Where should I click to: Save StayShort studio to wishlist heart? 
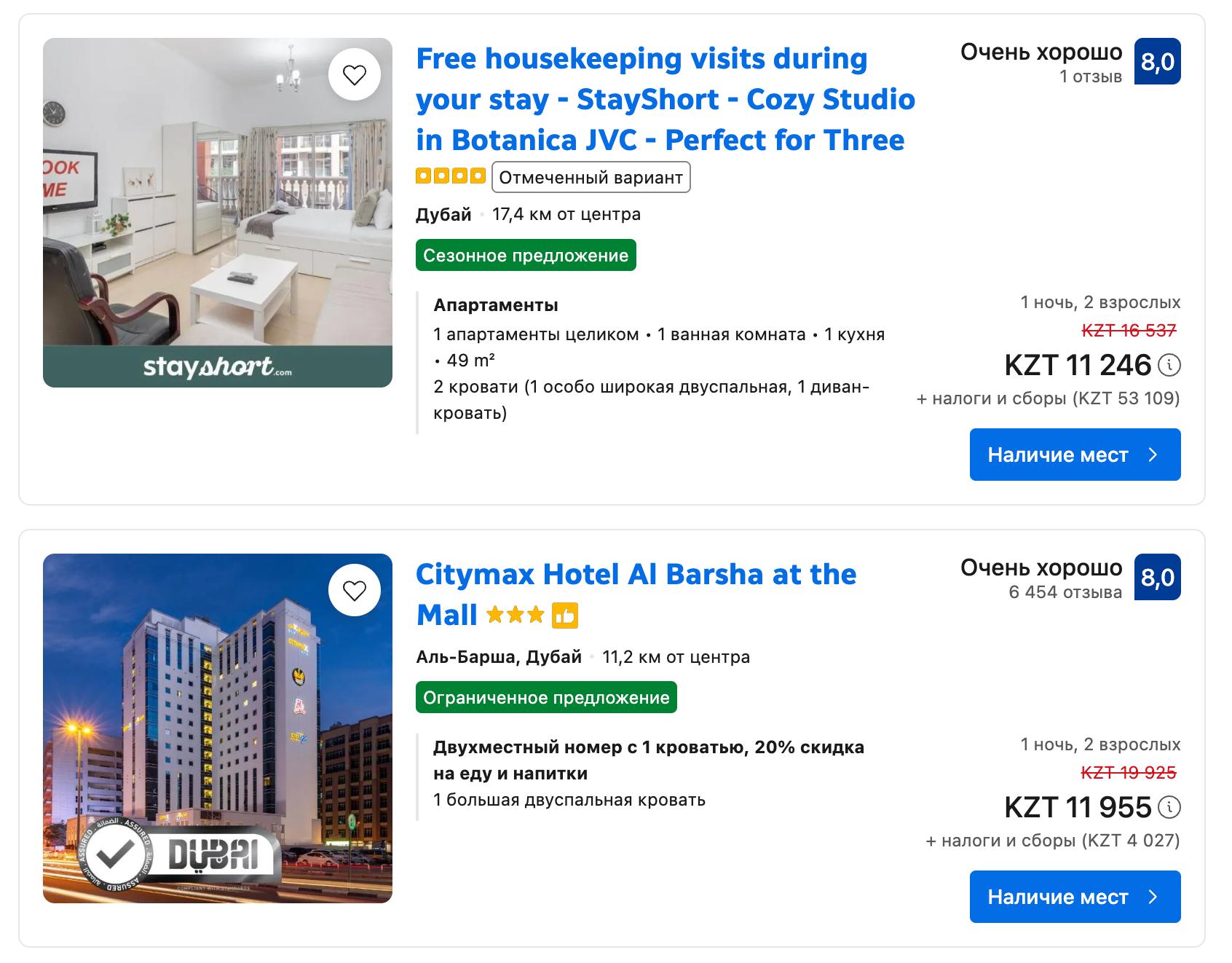tap(355, 75)
